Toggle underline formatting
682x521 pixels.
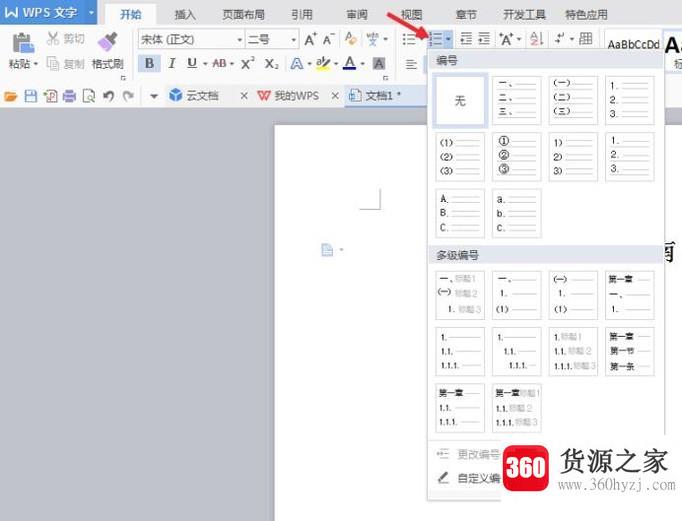(192, 63)
